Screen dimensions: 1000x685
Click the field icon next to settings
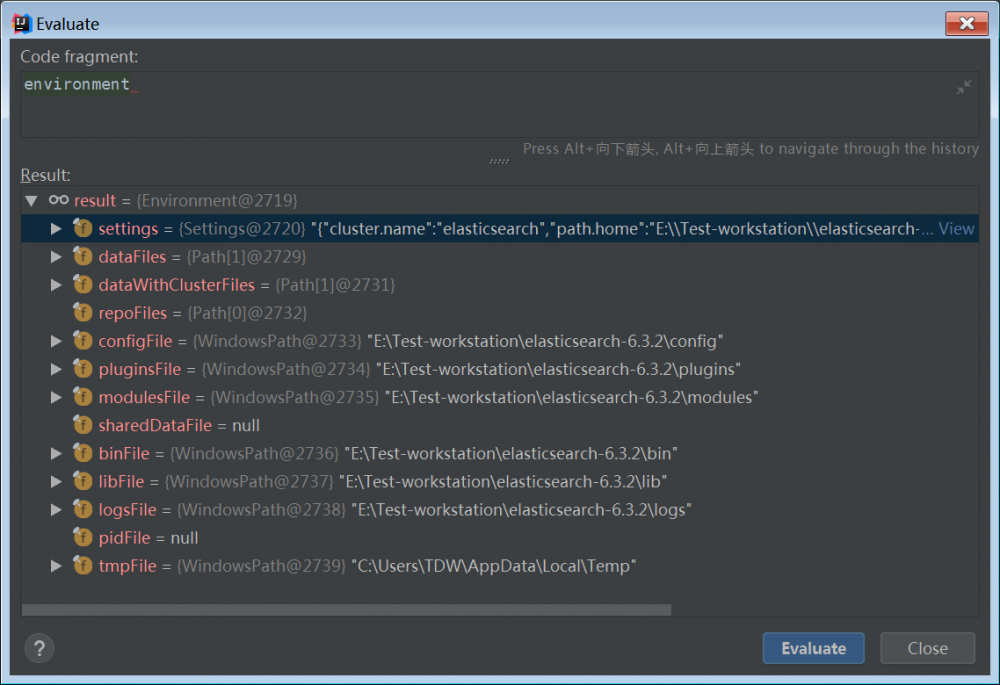[83, 229]
